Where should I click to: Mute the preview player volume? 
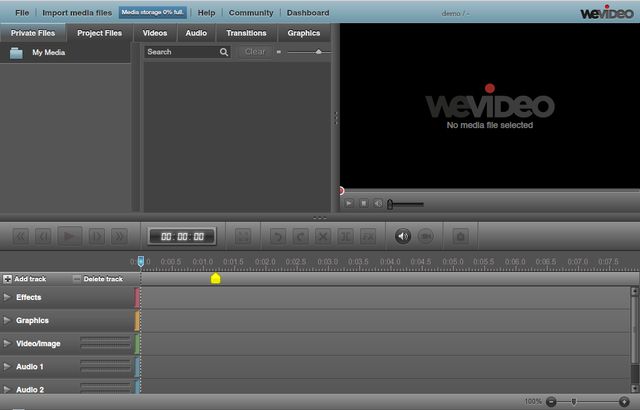(378, 203)
